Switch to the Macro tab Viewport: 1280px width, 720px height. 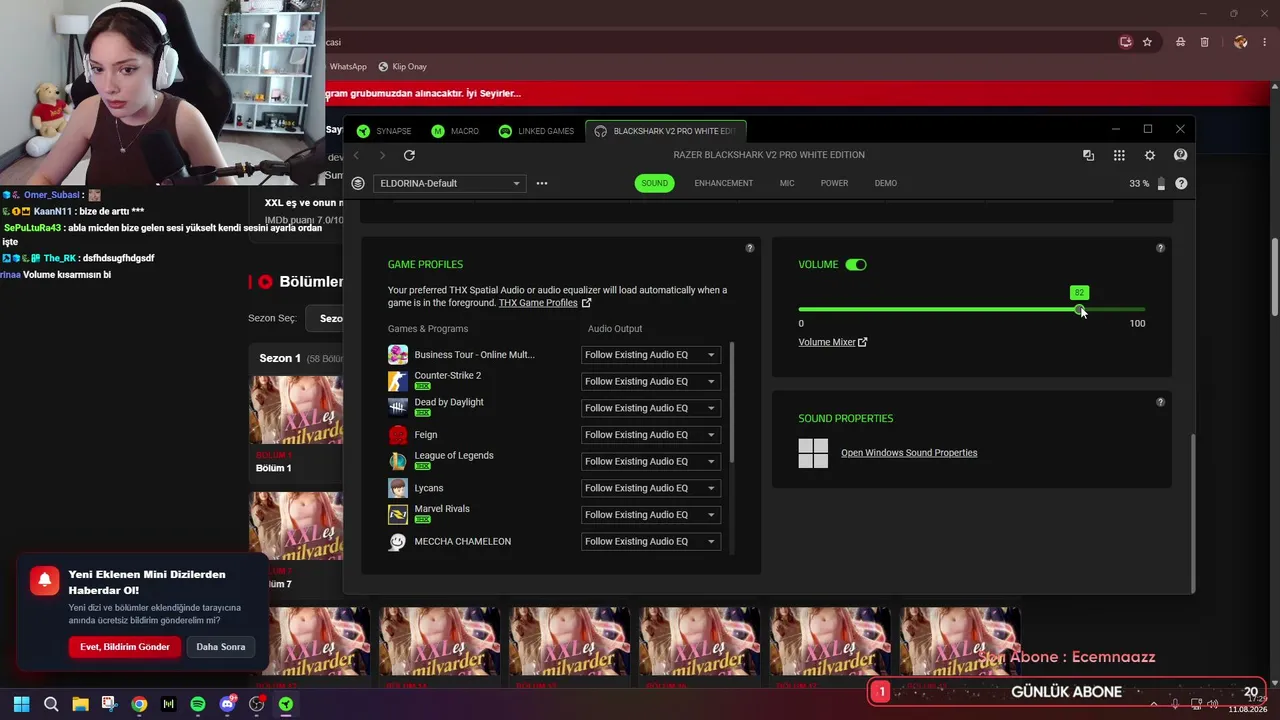tap(455, 131)
